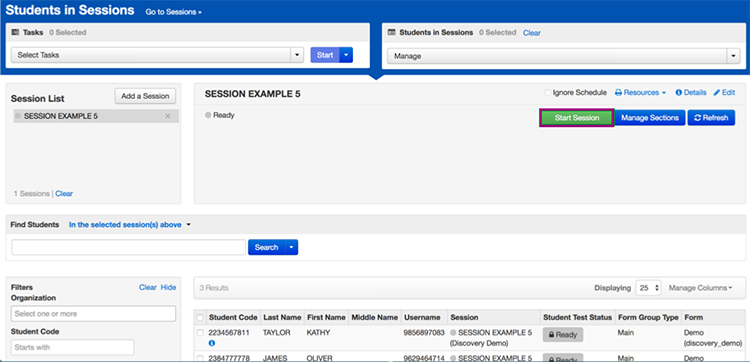750x362 pixels.
Task: Sort by the Student Code column header
Action: tap(233, 318)
